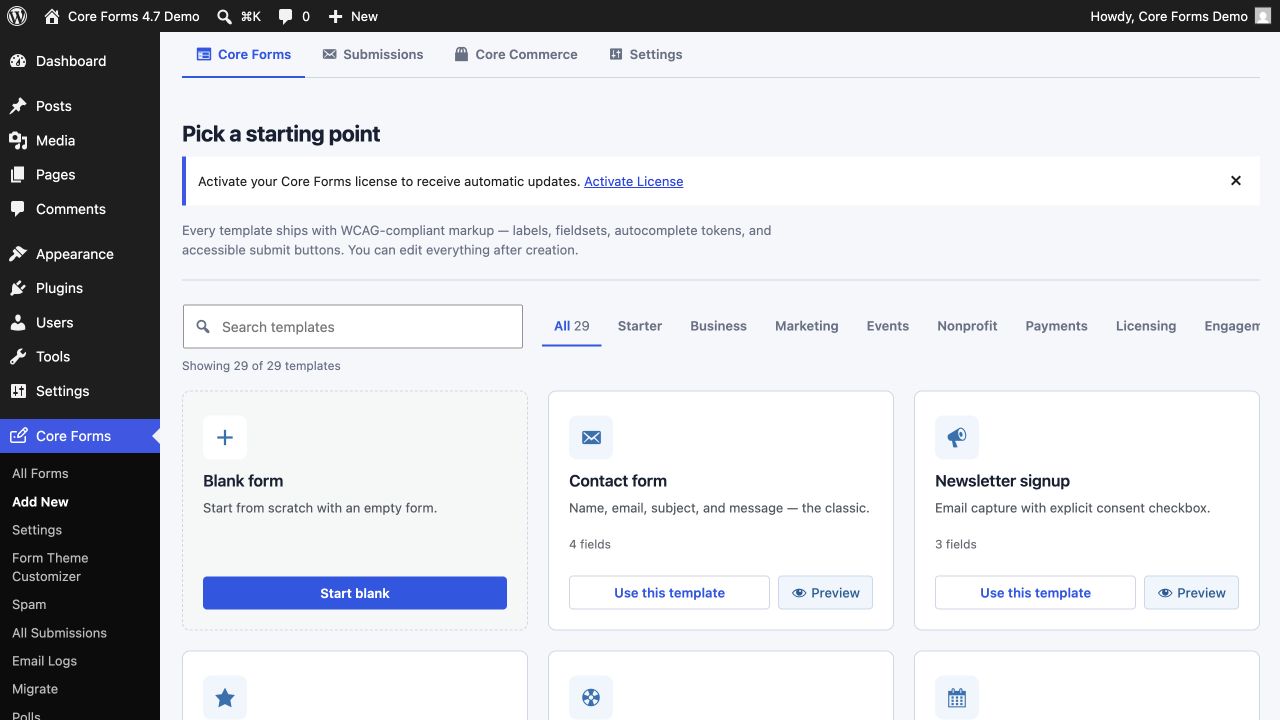This screenshot has height=720, width=1280.
Task: Click the Blank form plus icon
Action: coord(225,438)
